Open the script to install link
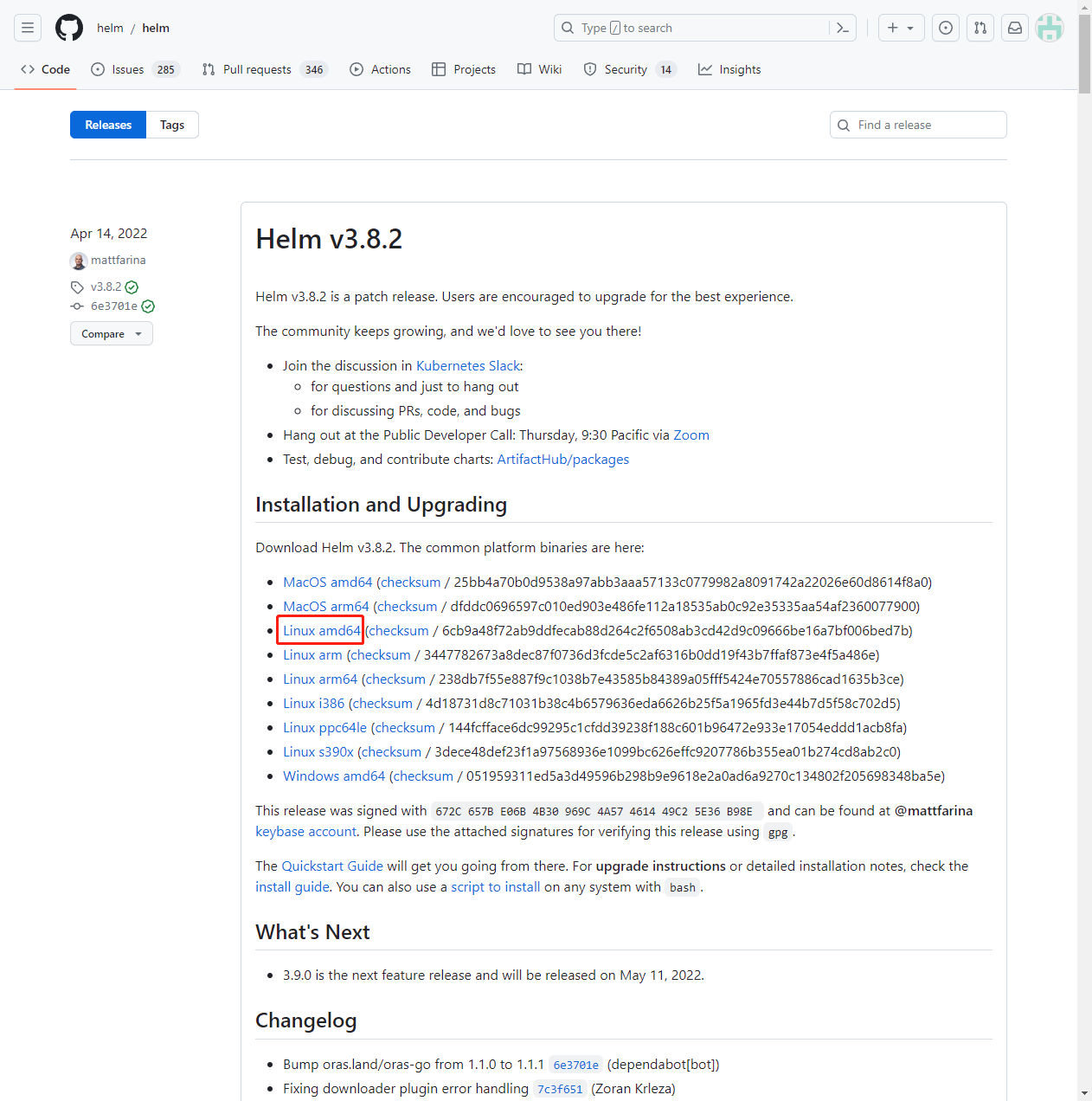Image resolution: width=1092 pixels, height=1101 pixels. 496,887
